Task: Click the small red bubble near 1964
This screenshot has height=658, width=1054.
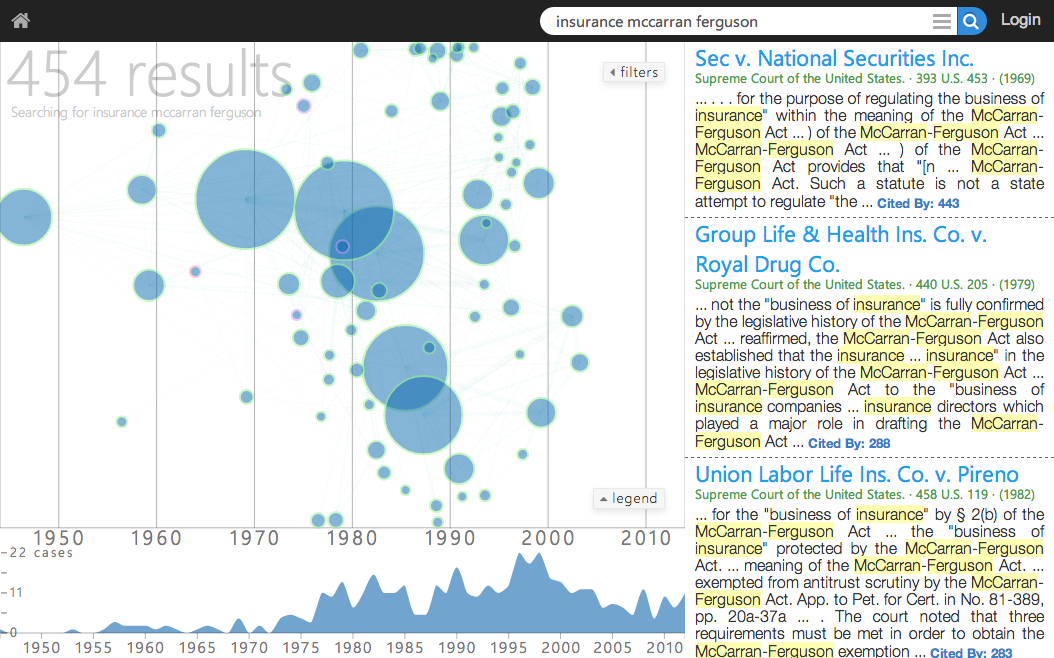Action: pos(195,271)
